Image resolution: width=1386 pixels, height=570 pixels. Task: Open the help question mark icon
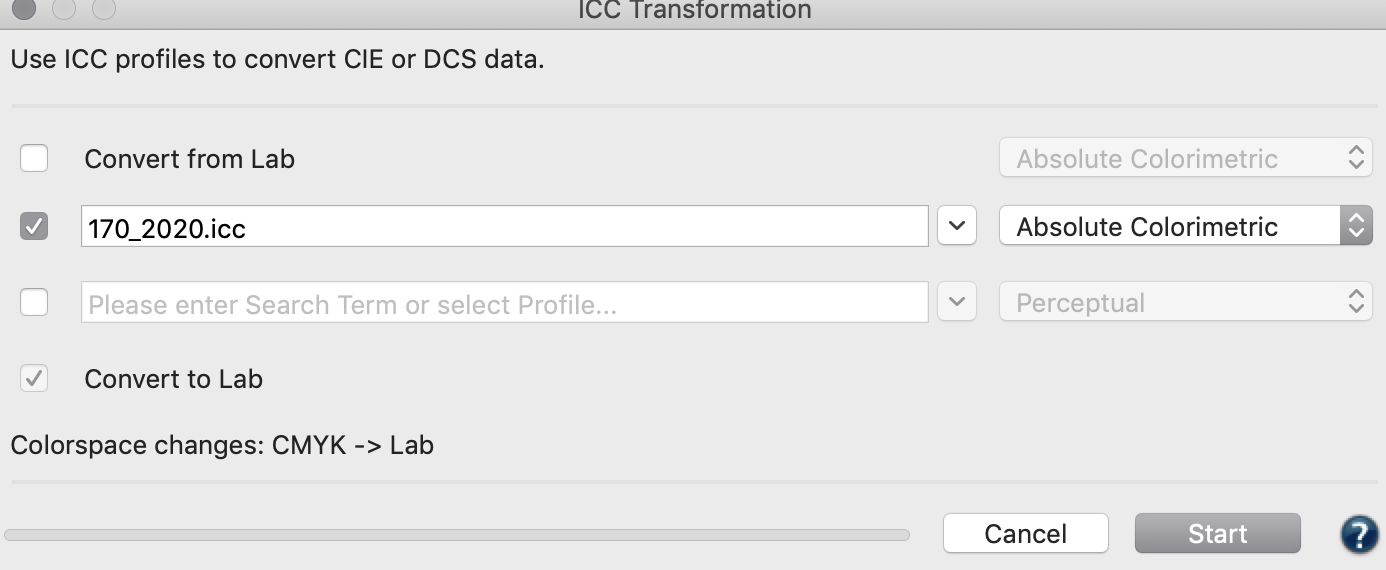(x=1360, y=534)
